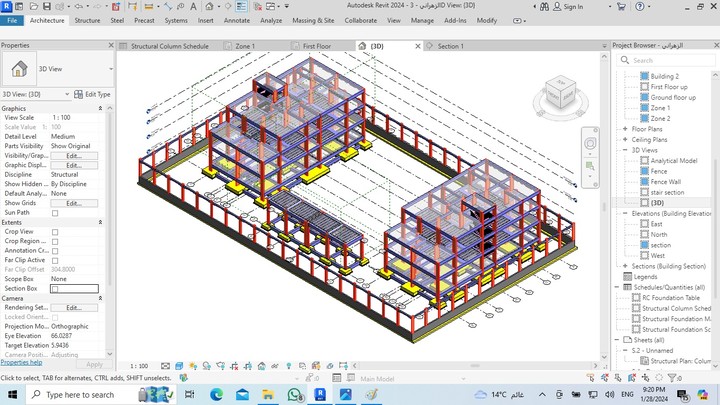The height and width of the screenshot is (405, 720).
Task: Click Windows Start button
Action: coord(12,394)
